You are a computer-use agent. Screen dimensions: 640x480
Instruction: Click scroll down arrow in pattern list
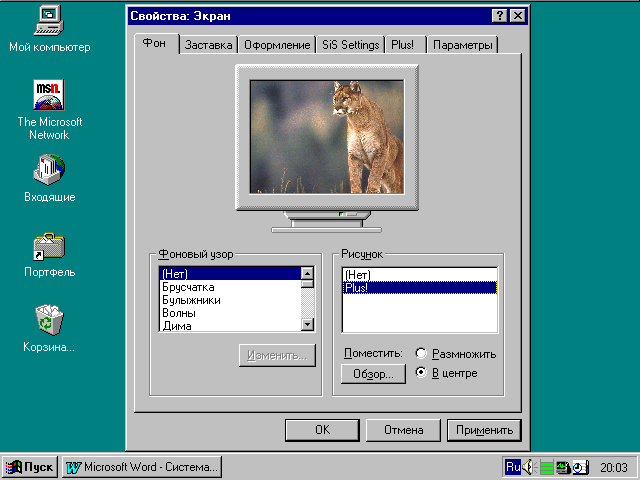point(307,324)
